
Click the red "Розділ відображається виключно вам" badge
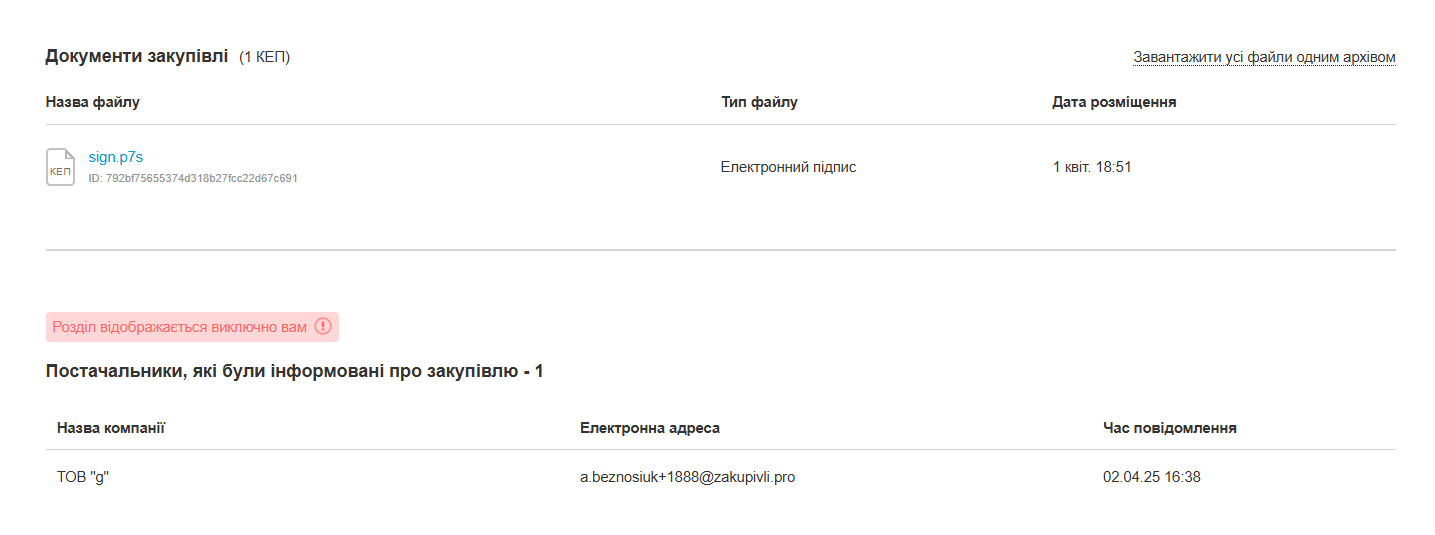(x=180, y=327)
